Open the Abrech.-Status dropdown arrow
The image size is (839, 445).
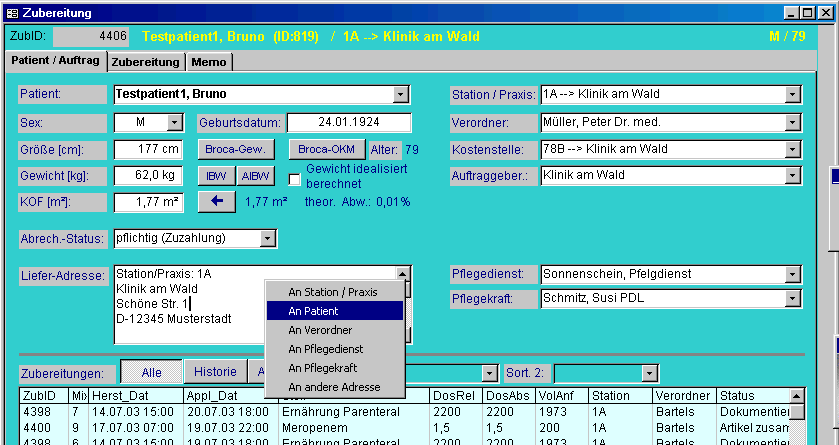[267, 239]
